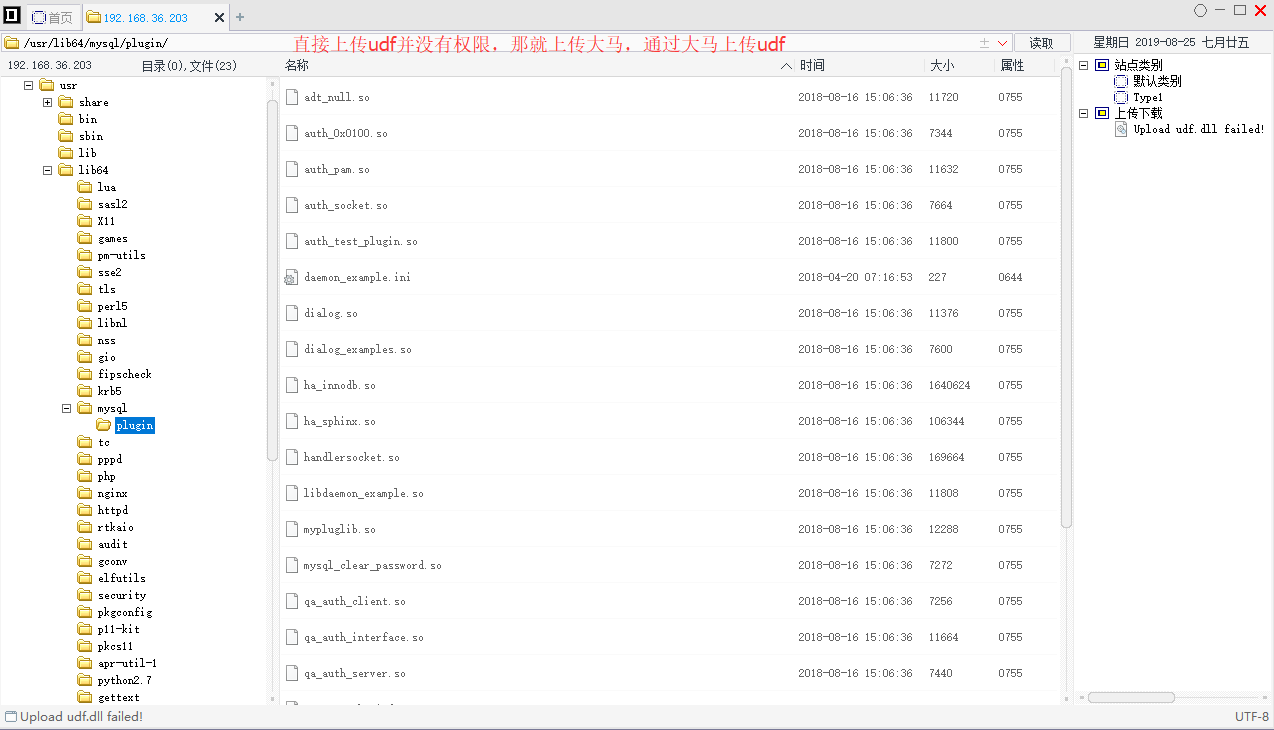Screen dimensions: 1274x730
Task: Click the attribute value '0644'
Action: coord(1010,277)
